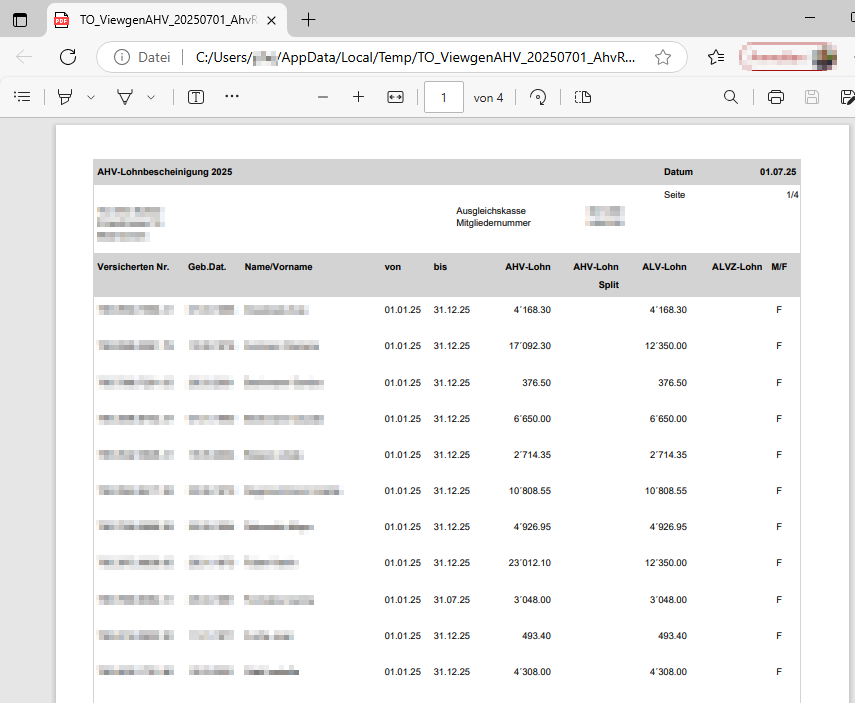The height and width of the screenshot is (703, 855).
Task: Click the 'ALVZ-Lohn' column header
Action: [x=737, y=267]
